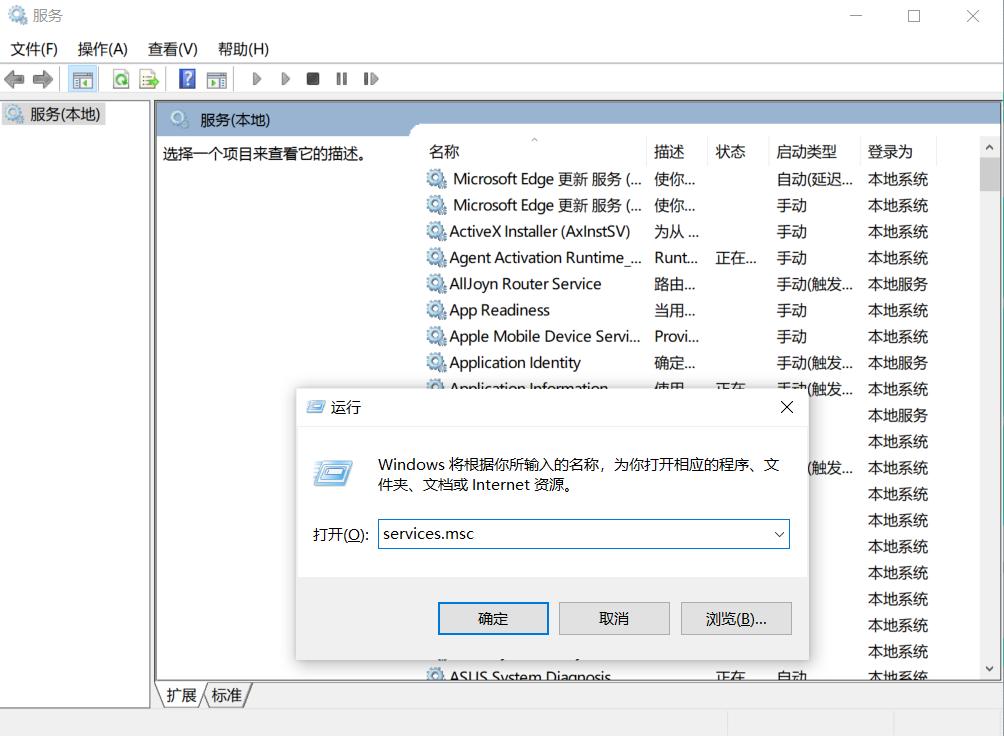1004x736 pixels.
Task: Open the 查看(V) menu
Action: [x=173, y=49]
